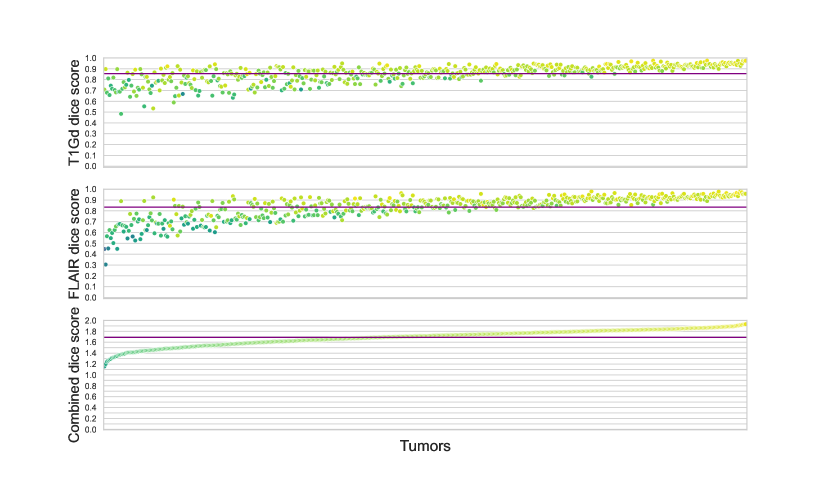Image resolution: width=830 pixels, height=483 pixels.
Task: Click the 1.0 tick on Combined axis
Action: [x=91, y=375]
